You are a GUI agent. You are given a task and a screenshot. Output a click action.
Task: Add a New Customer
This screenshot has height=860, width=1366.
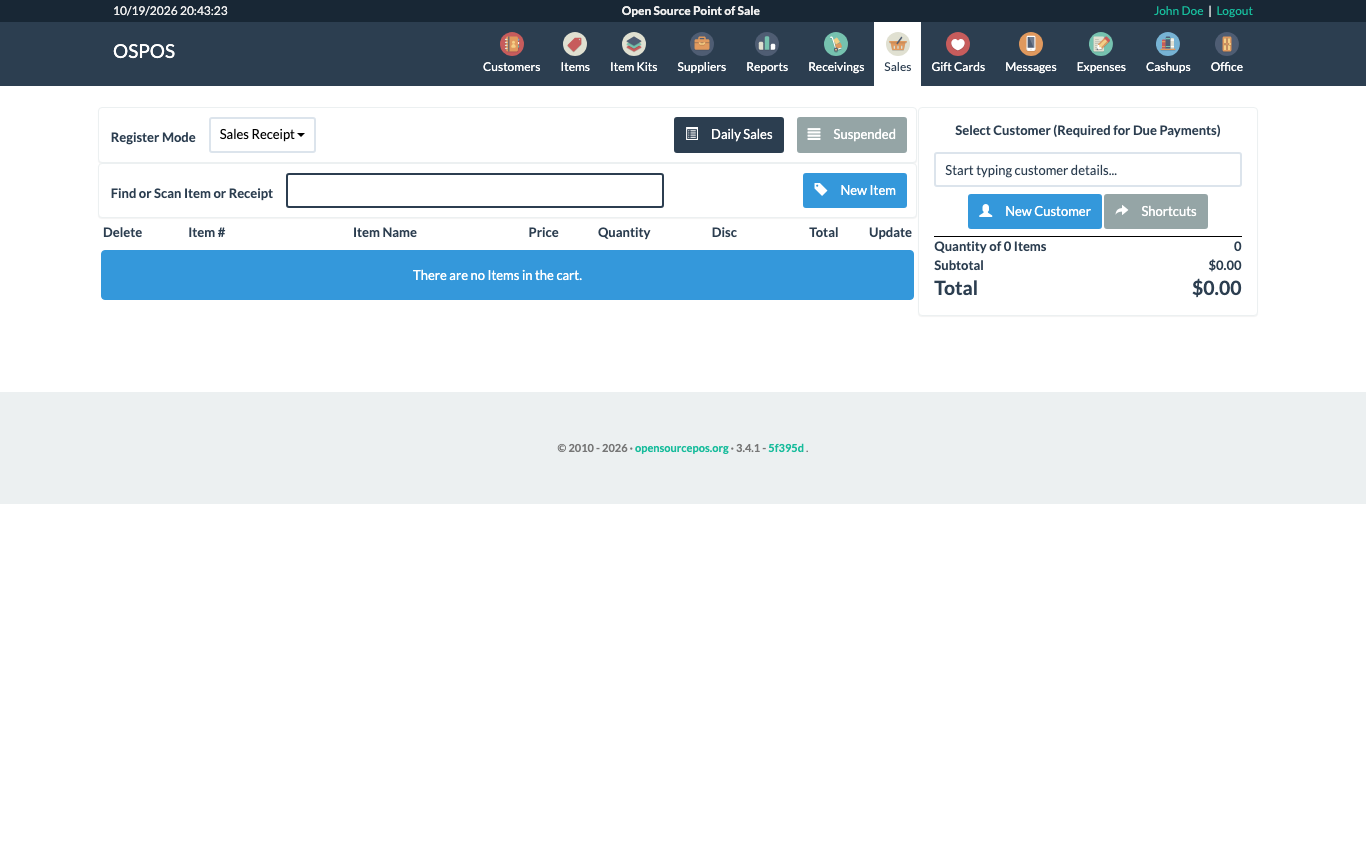click(1035, 211)
